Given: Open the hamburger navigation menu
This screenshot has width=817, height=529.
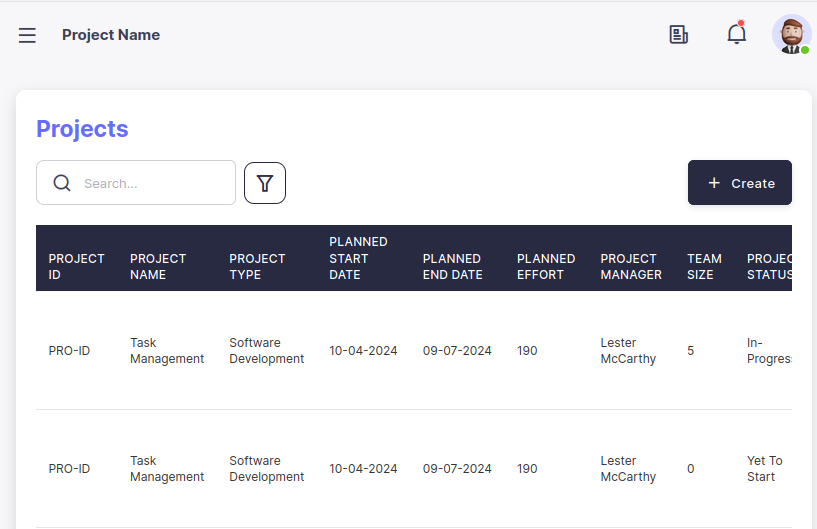Looking at the screenshot, I should point(27,35).
